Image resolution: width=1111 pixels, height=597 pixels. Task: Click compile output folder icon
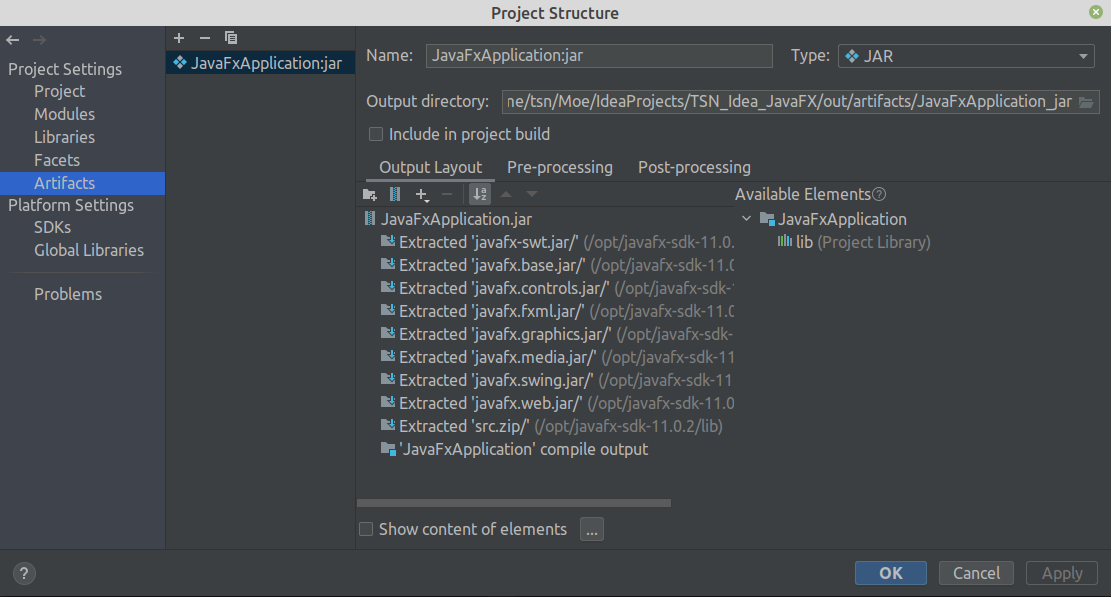388,449
